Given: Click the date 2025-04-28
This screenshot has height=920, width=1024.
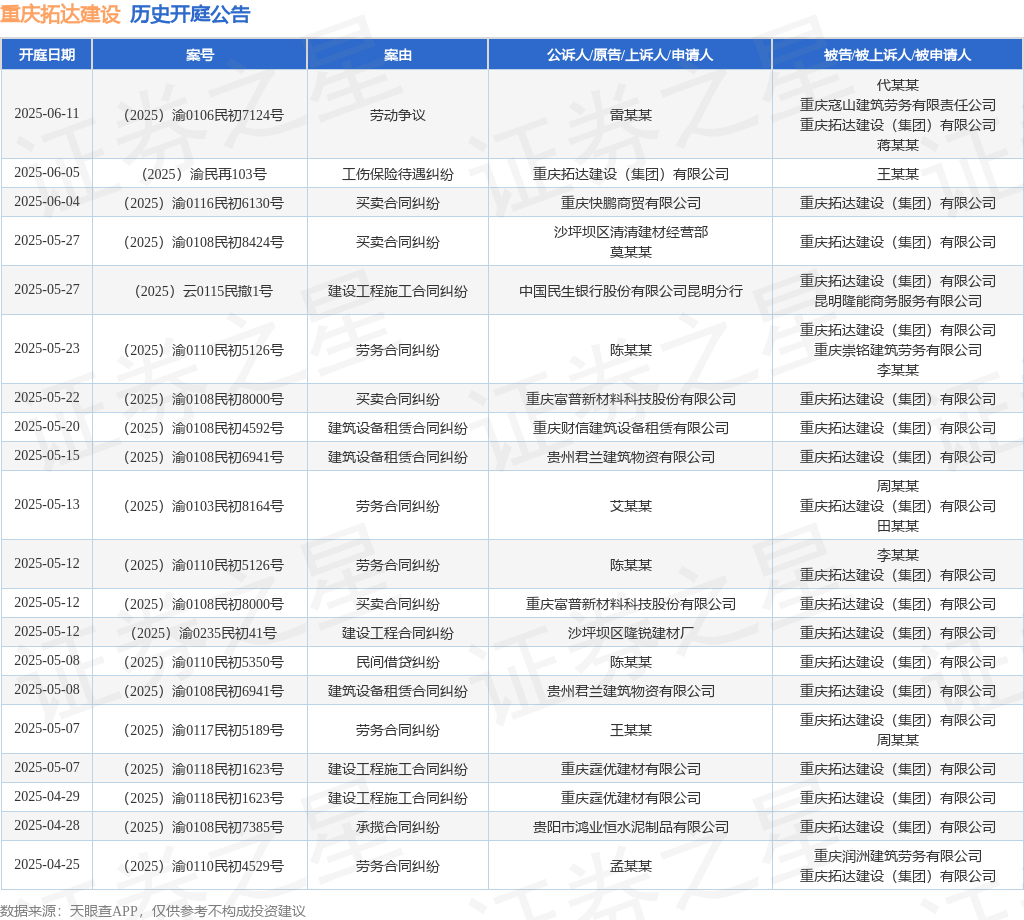Looking at the screenshot, I should pyautogui.click(x=47, y=826).
